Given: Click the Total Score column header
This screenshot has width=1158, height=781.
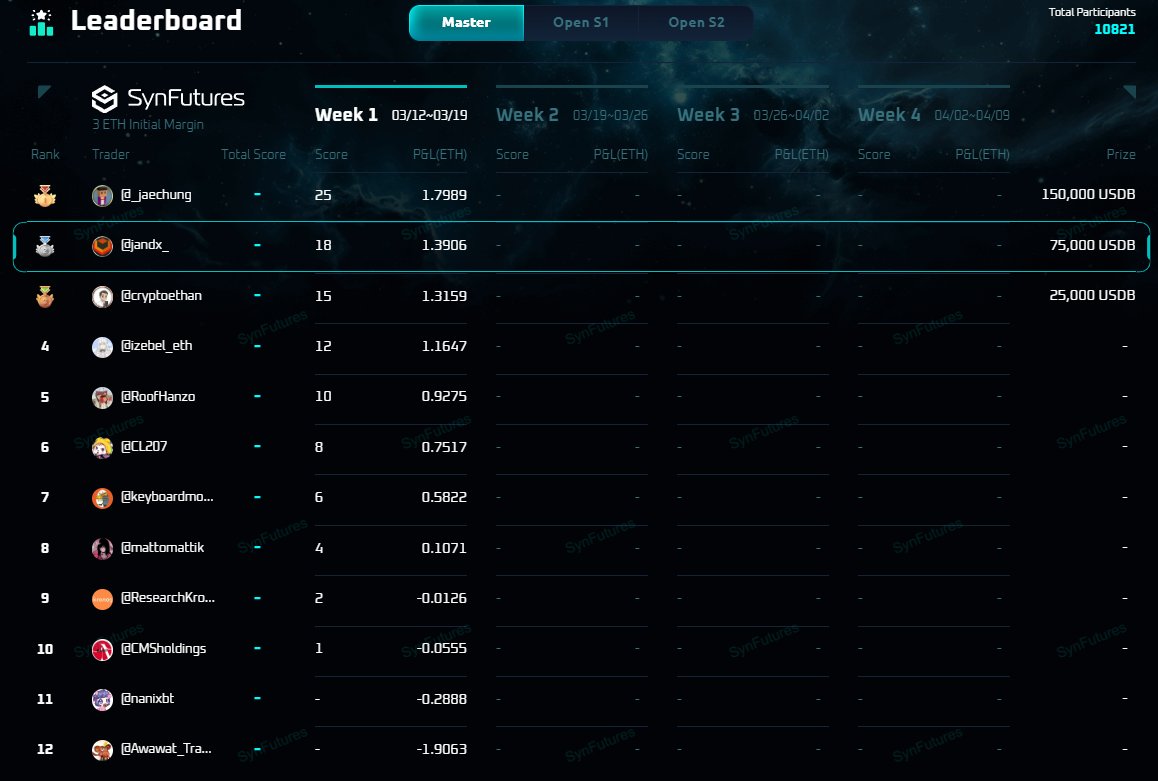Looking at the screenshot, I should (253, 154).
